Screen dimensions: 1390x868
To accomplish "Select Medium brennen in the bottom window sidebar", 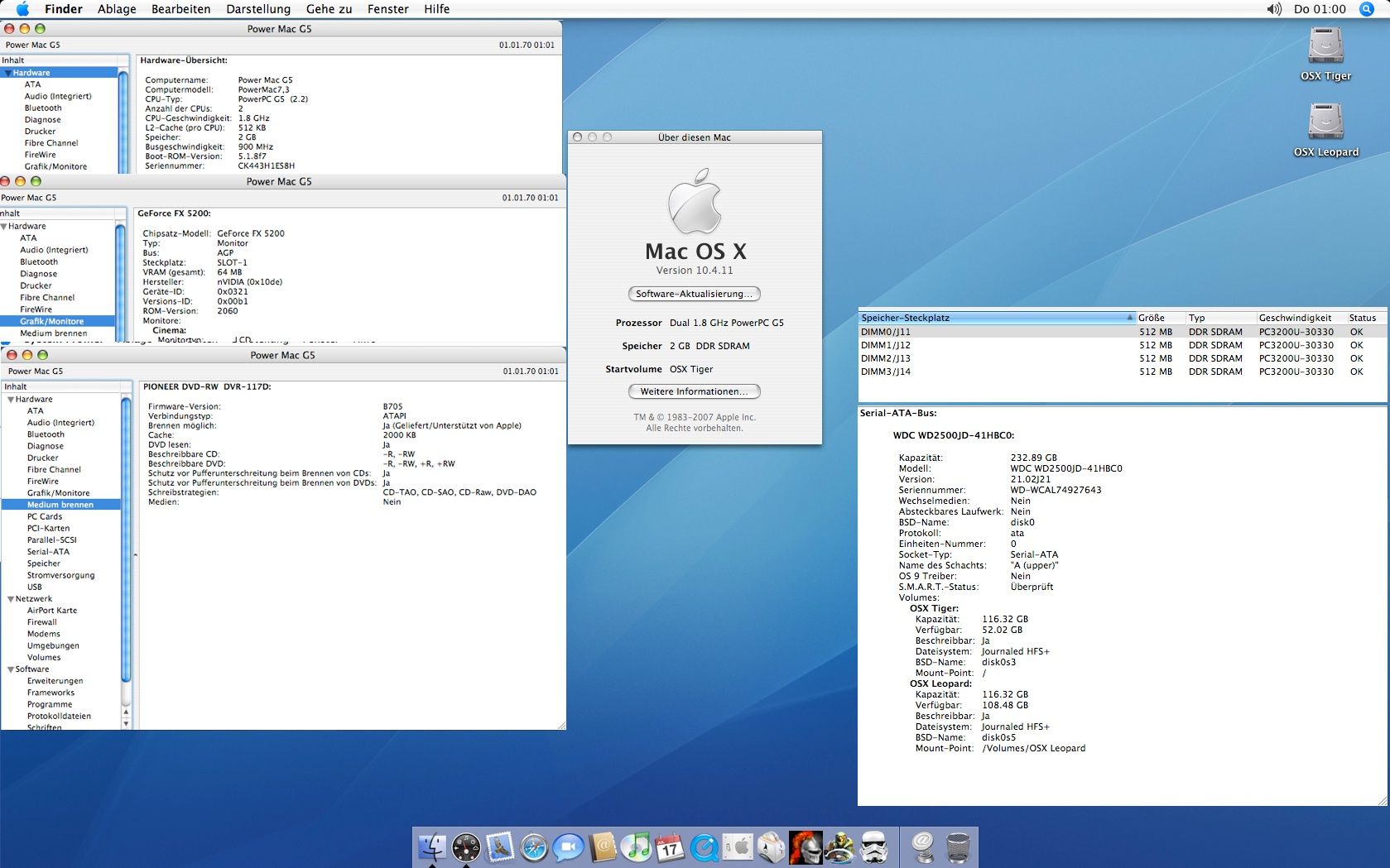I will [x=60, y=505].
